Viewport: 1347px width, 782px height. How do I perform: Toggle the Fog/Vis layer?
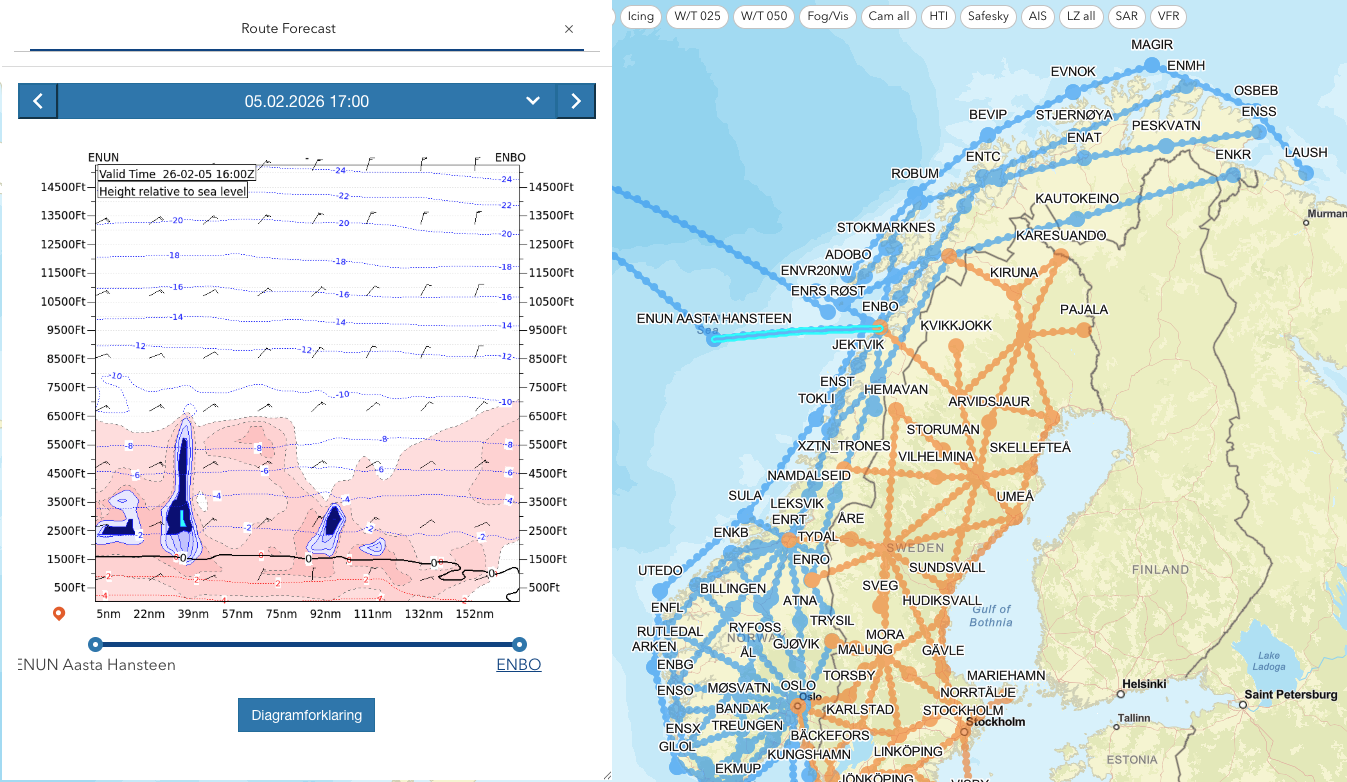click(x=828, y=16)
